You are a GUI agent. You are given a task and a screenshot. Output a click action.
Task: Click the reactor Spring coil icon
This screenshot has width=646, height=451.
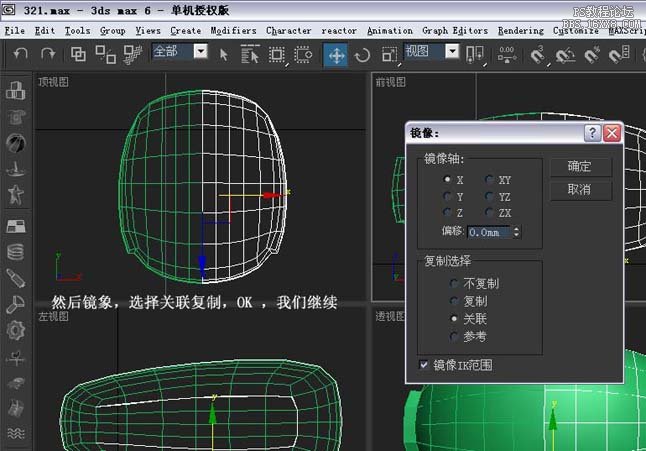click(x=16, y=252)
